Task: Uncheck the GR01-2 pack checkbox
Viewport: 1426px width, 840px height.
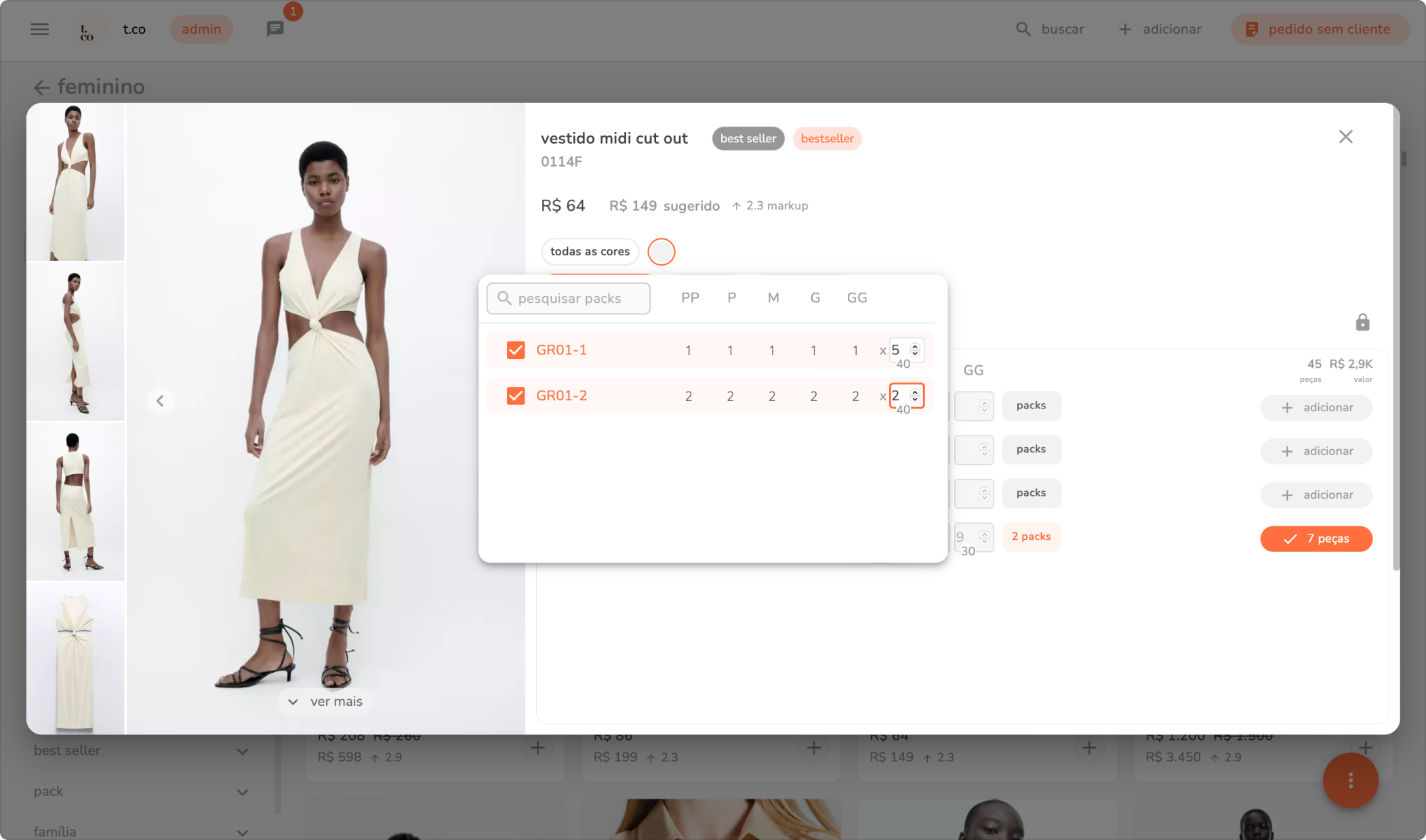Action: pyautogui.click(x=516, y=396)
